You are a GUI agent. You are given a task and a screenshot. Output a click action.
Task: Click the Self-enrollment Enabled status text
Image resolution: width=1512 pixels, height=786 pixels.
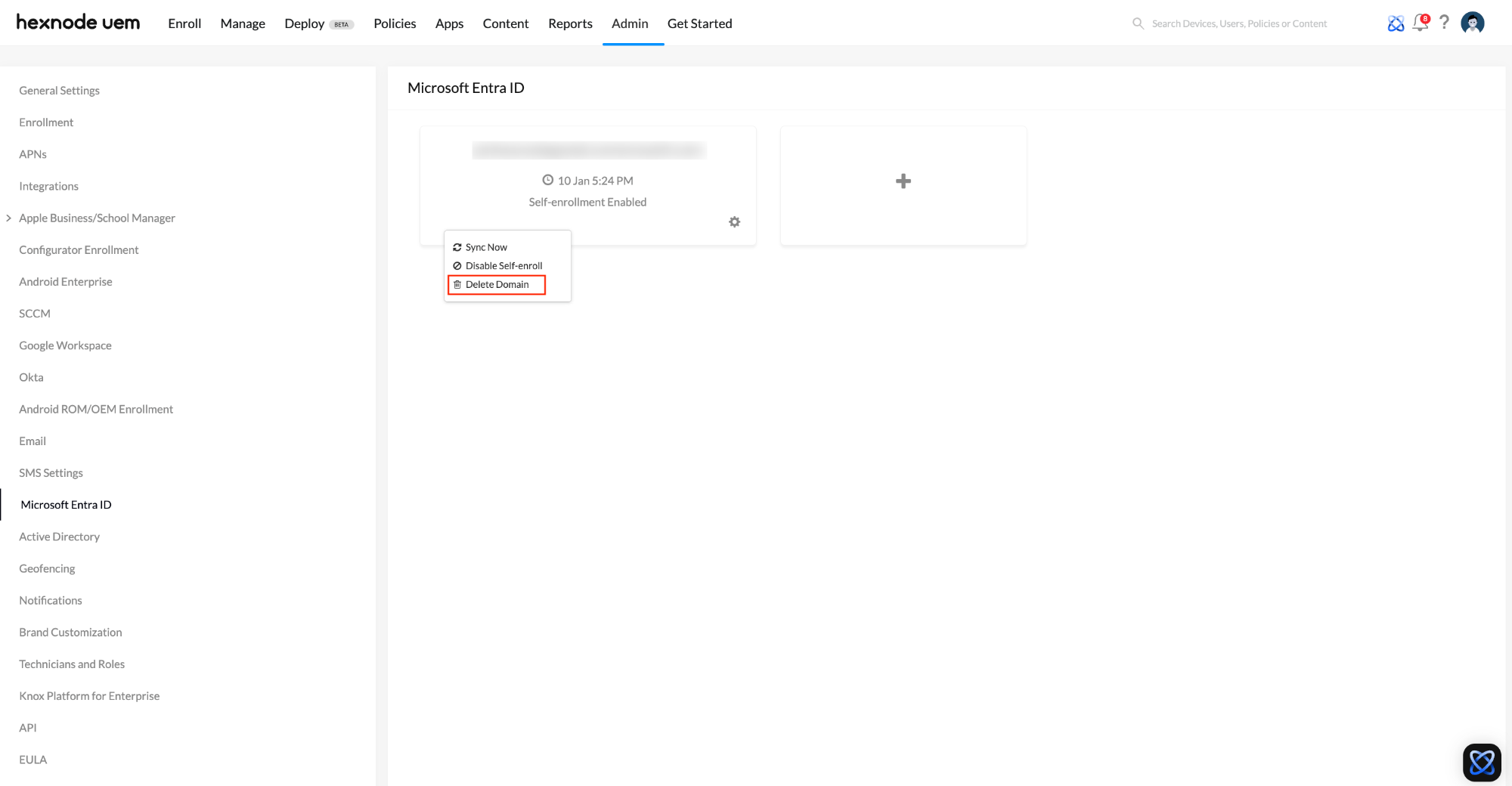point(587,203)
